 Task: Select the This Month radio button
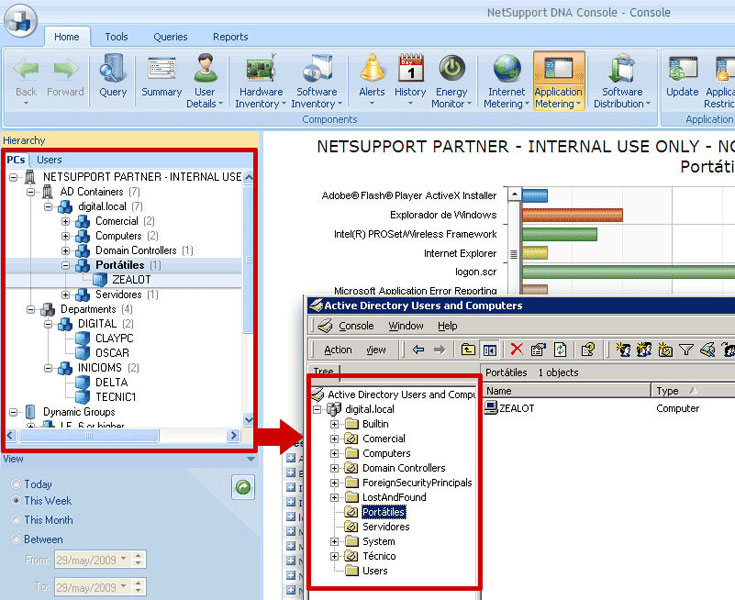pyautogui.click(x=16, y=519)
